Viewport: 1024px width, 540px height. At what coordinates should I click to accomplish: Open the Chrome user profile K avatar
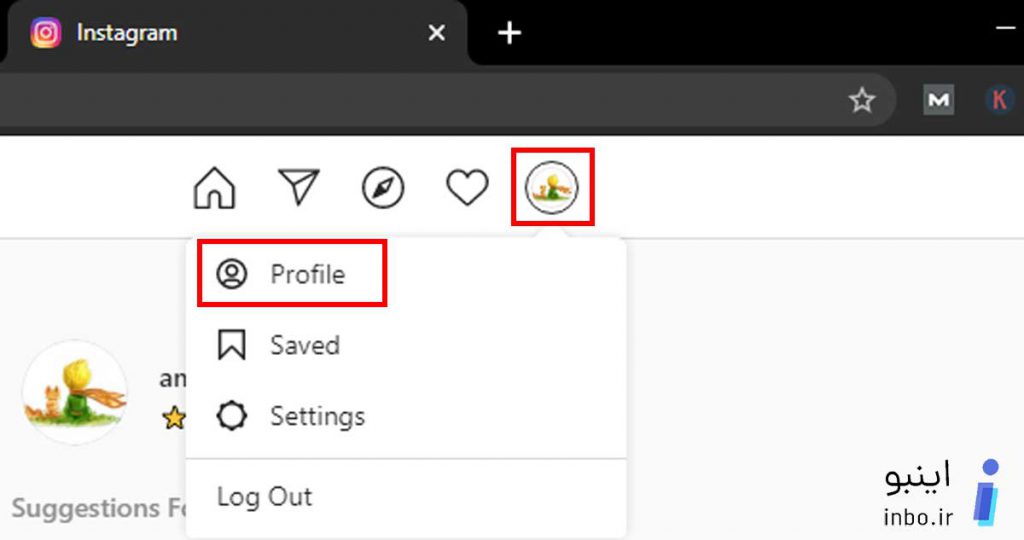point(999,100)
